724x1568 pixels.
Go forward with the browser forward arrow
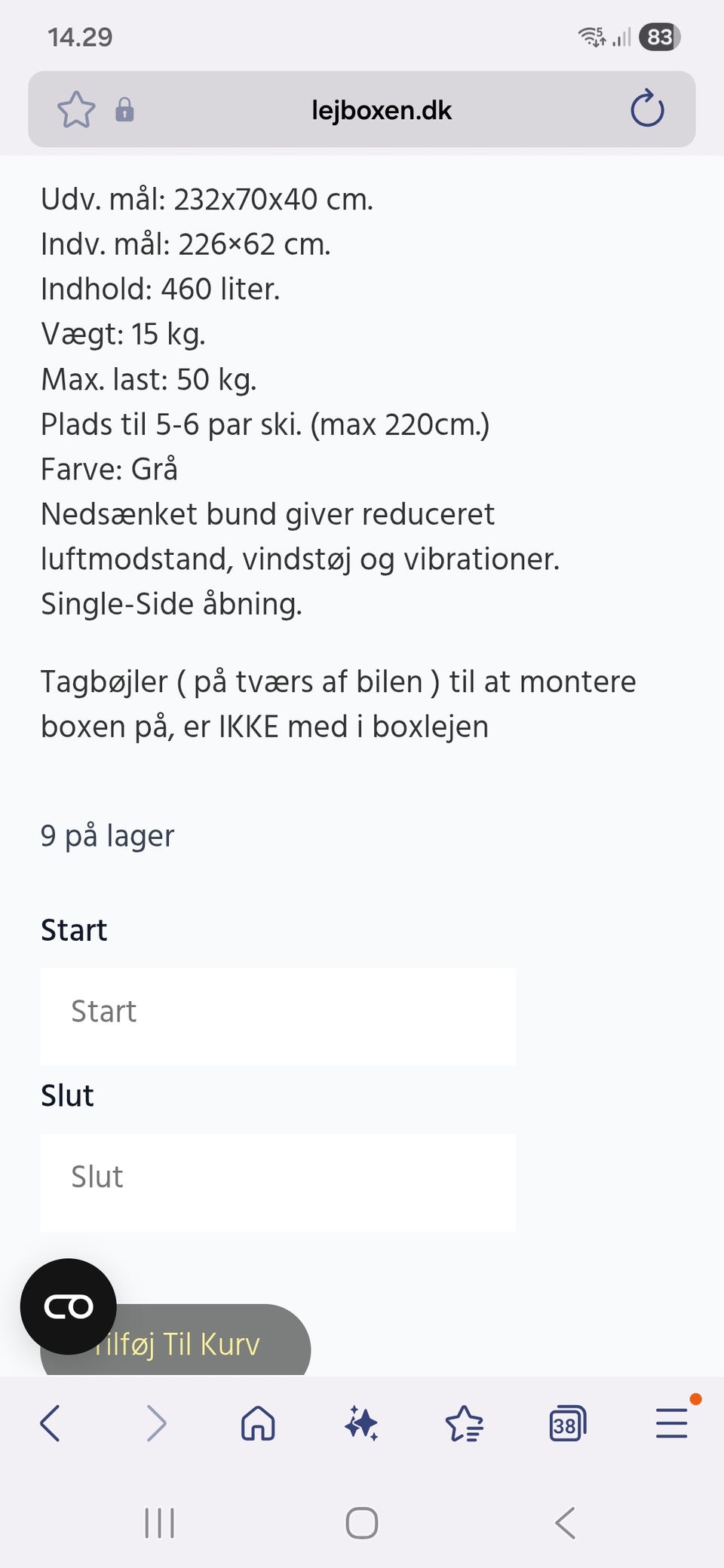coord(155,1424)
